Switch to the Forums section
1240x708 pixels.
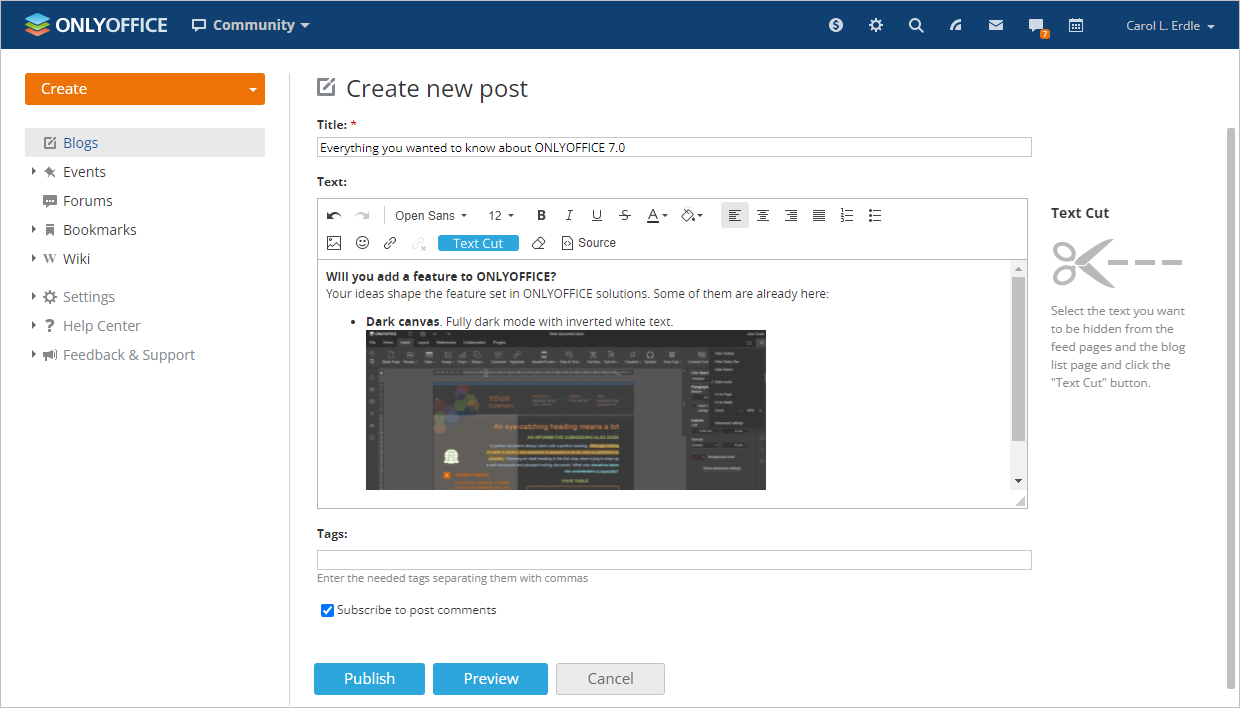89,200
